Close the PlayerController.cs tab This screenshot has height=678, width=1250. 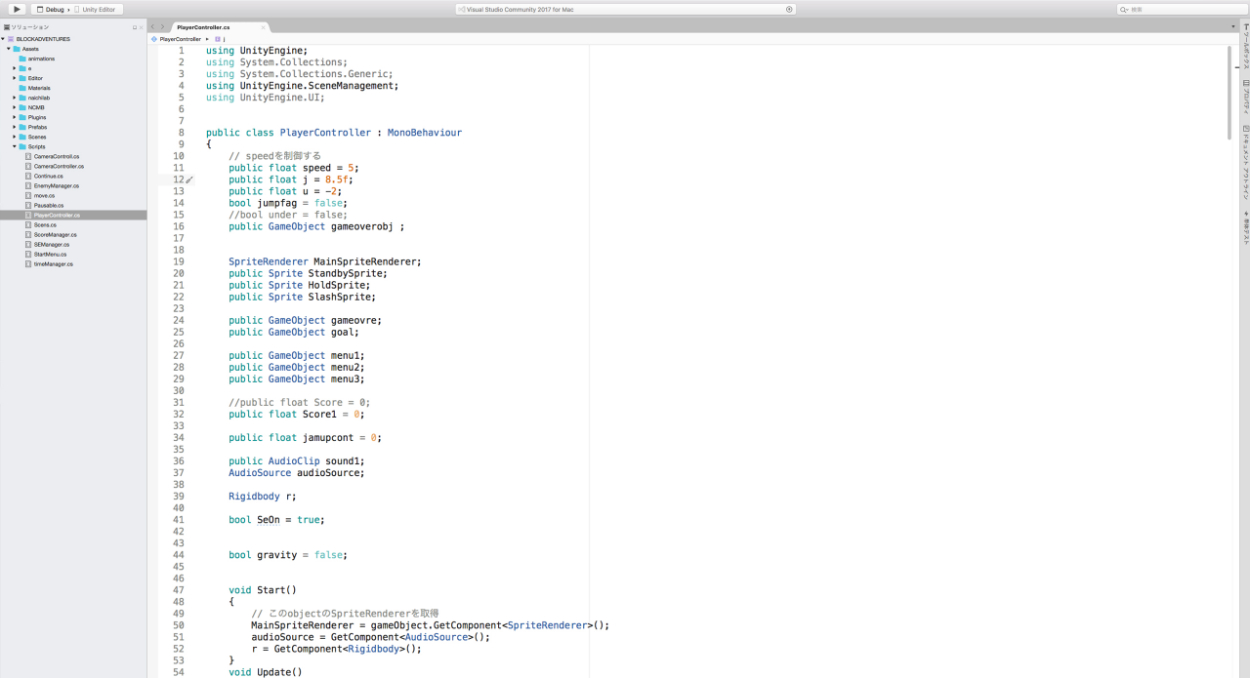tap(262, 27)
